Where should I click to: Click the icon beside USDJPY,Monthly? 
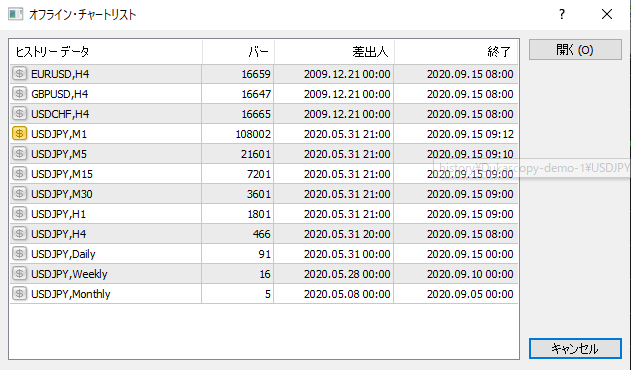click(x=19, y=294)
